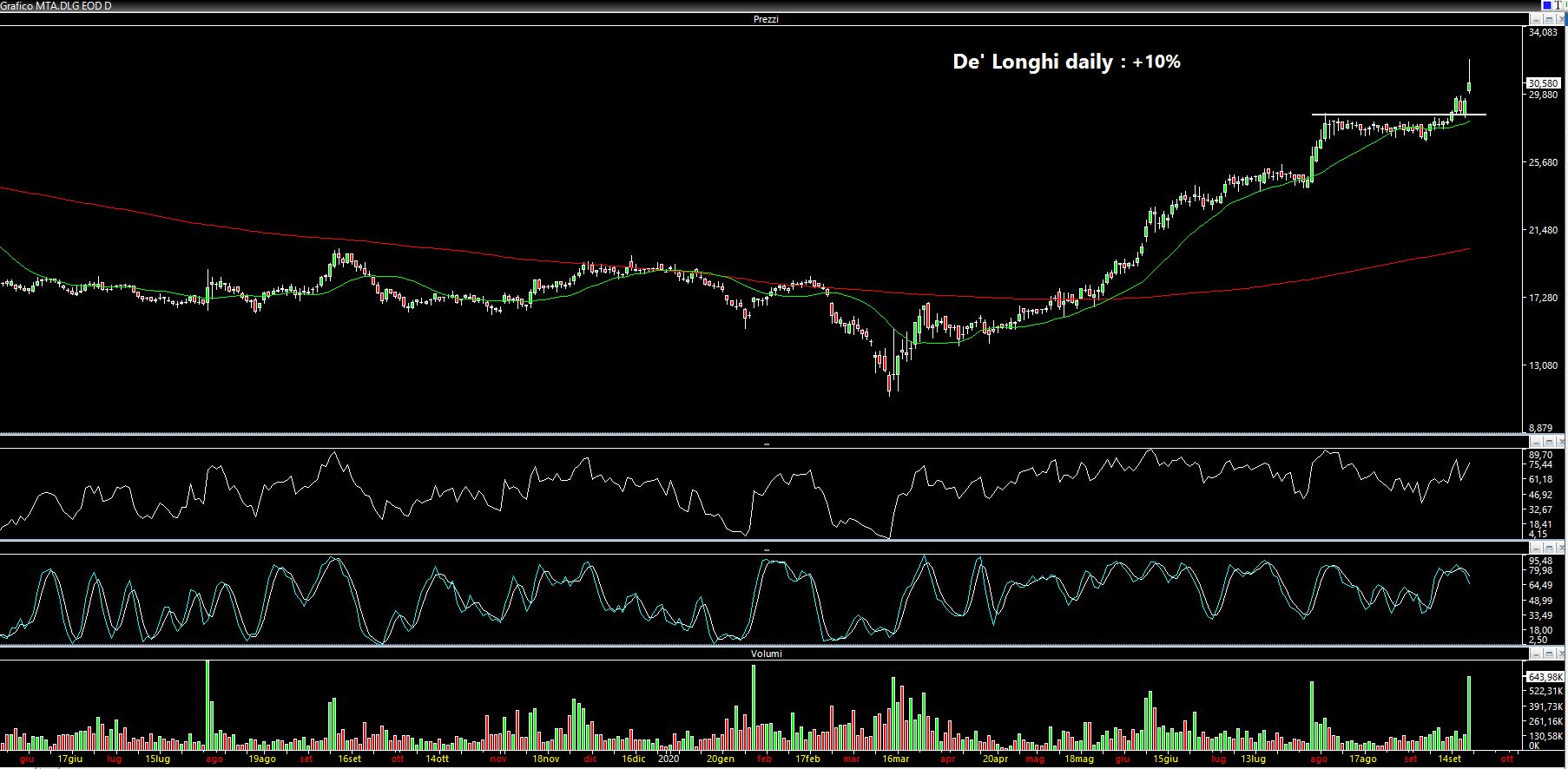Click the 261,16K volume scale value
Image resolution: width=1568 pixels, height=769 pixels.
1546,721
